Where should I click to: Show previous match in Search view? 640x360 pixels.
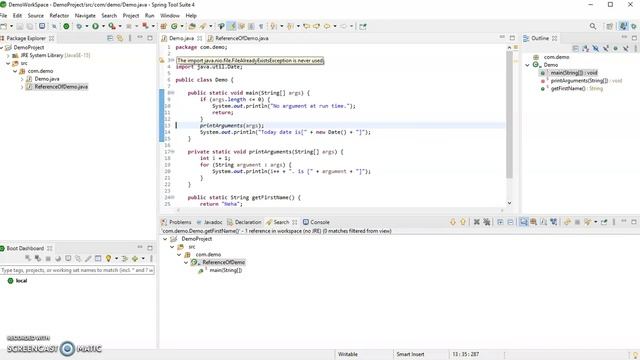click(463, 222)
